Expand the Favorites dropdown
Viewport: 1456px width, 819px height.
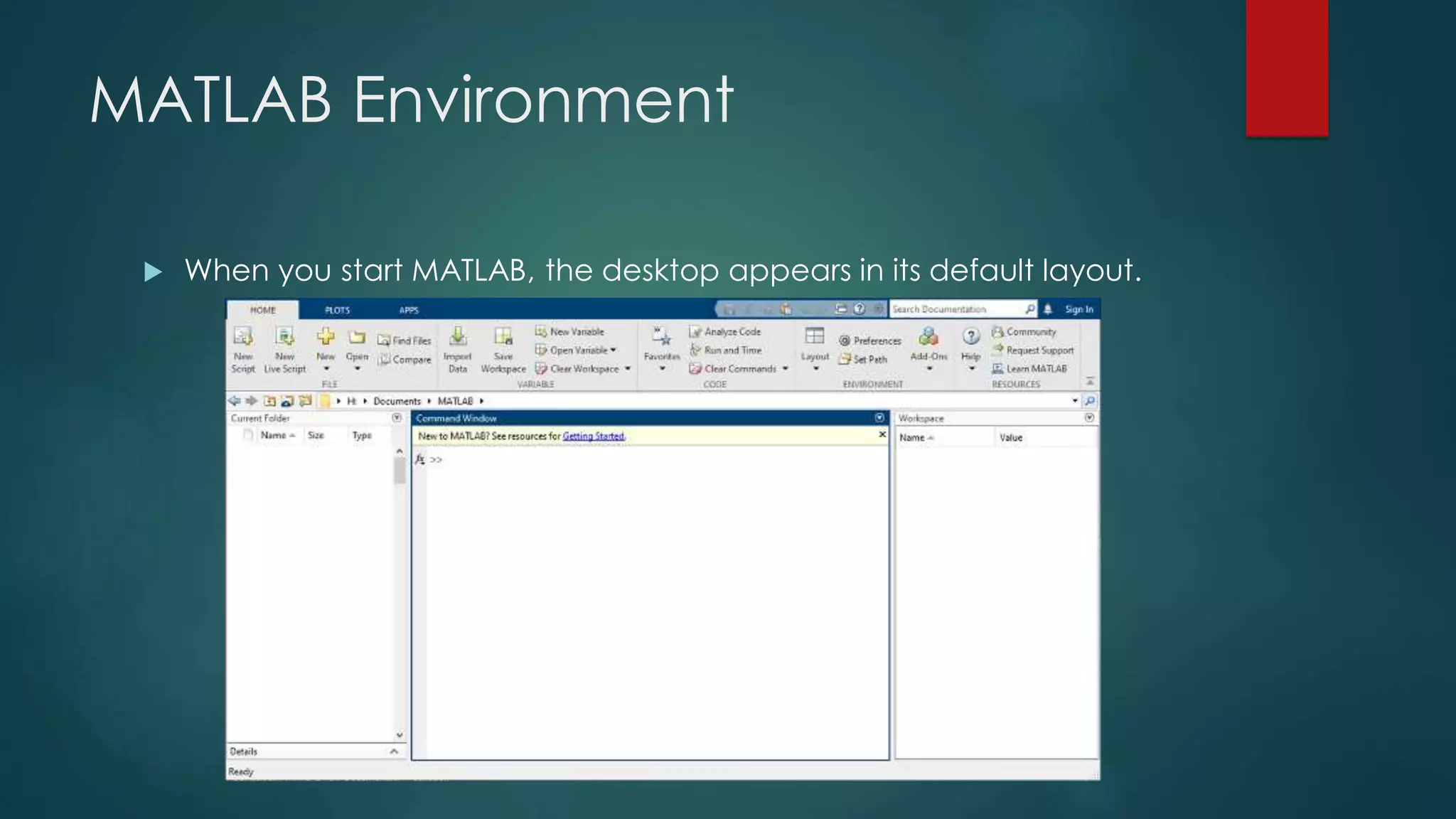tap(662, 368)
